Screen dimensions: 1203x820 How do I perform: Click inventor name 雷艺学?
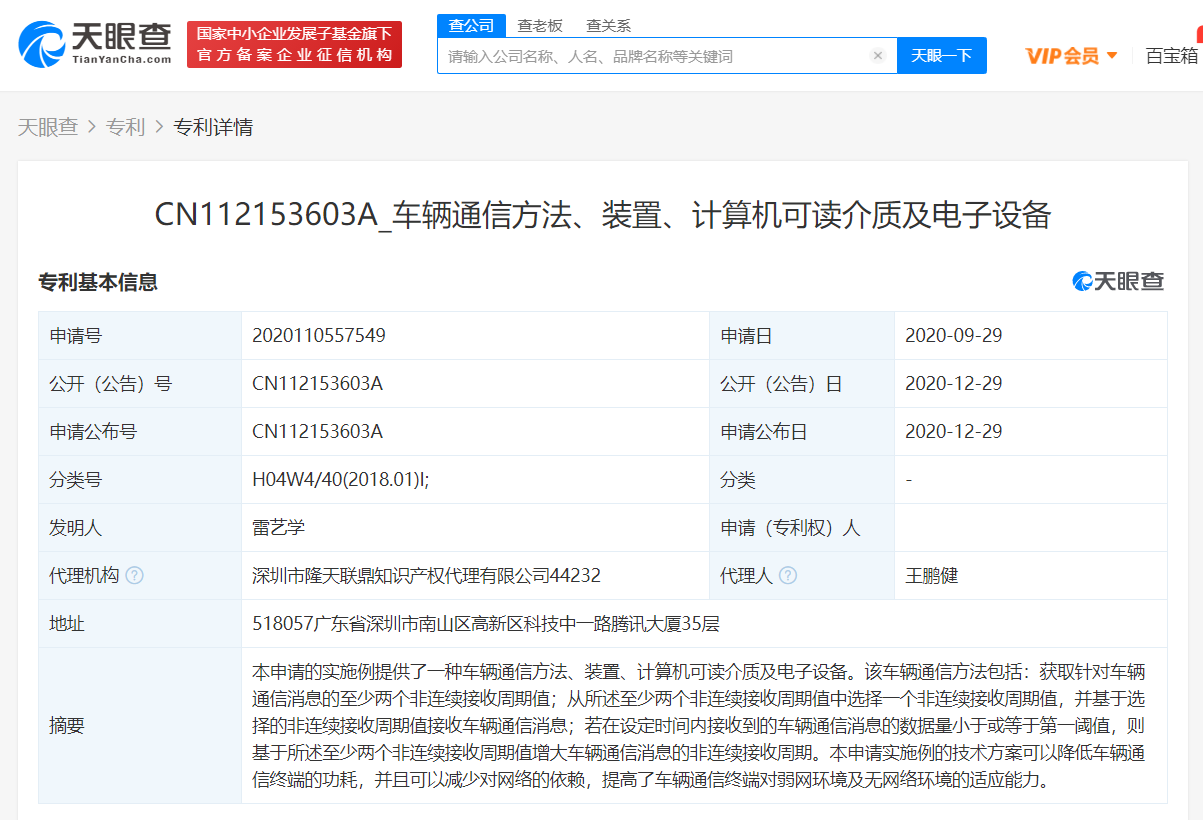(x=278, y=528)
